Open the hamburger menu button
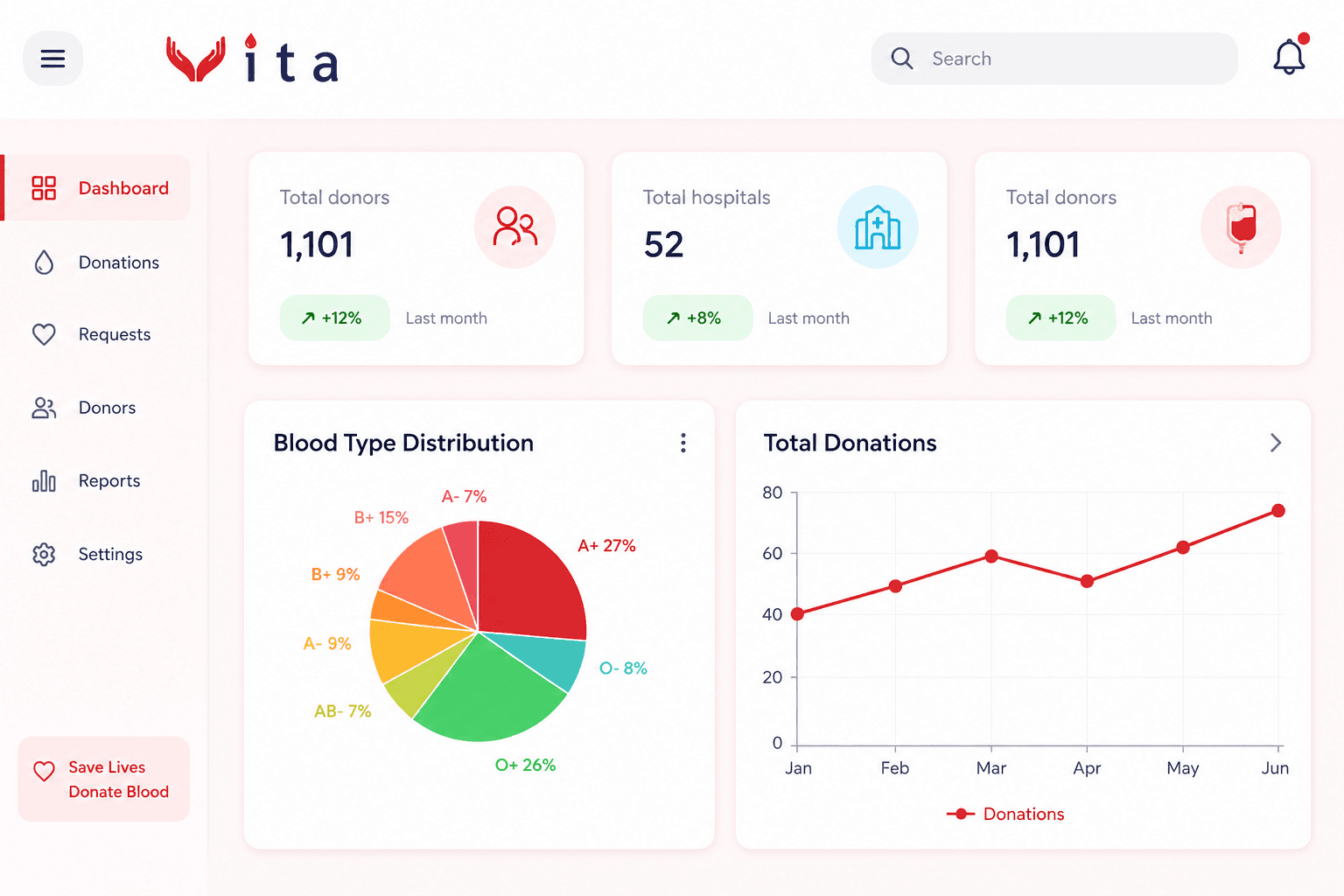Viewport: 1344px width, 896px height. click(52, 59)
